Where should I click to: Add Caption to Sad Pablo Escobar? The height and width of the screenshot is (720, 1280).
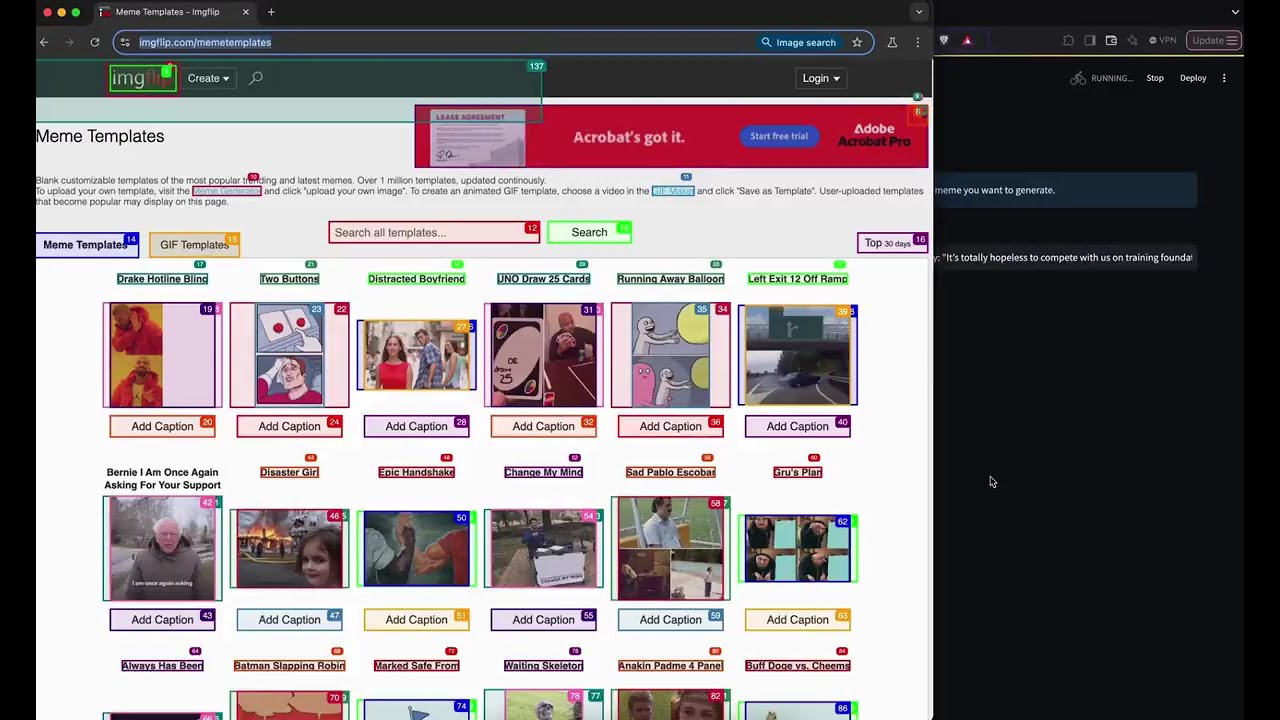pyautogui.click(x=670, y=620)
